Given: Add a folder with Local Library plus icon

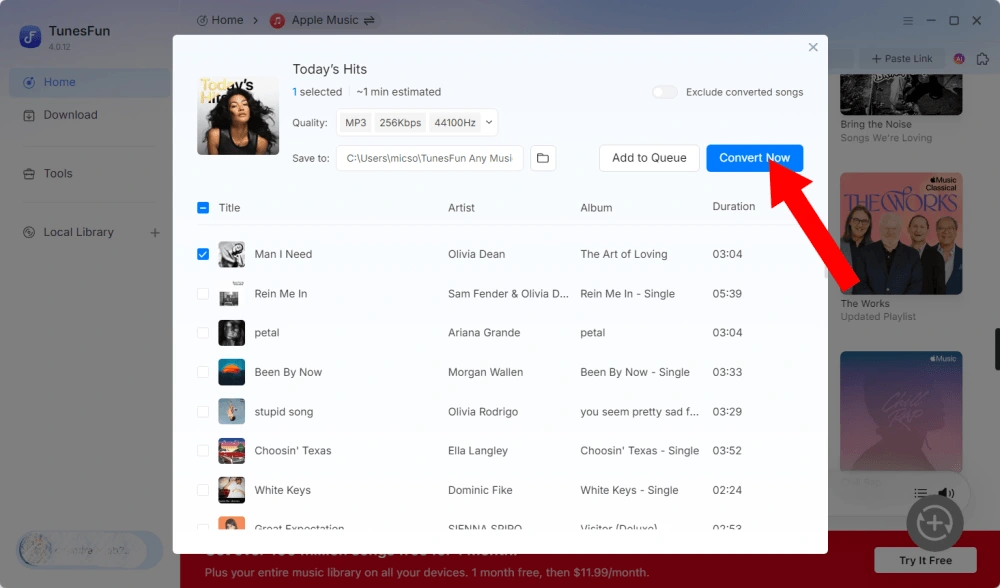Looking at the screenshot, I should pos(155,233).
